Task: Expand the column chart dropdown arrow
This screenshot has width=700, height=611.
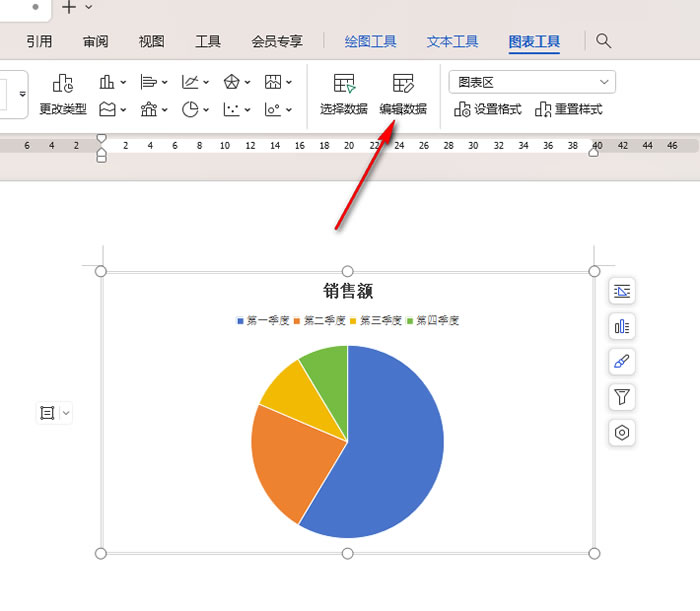Action: [123, 83]
